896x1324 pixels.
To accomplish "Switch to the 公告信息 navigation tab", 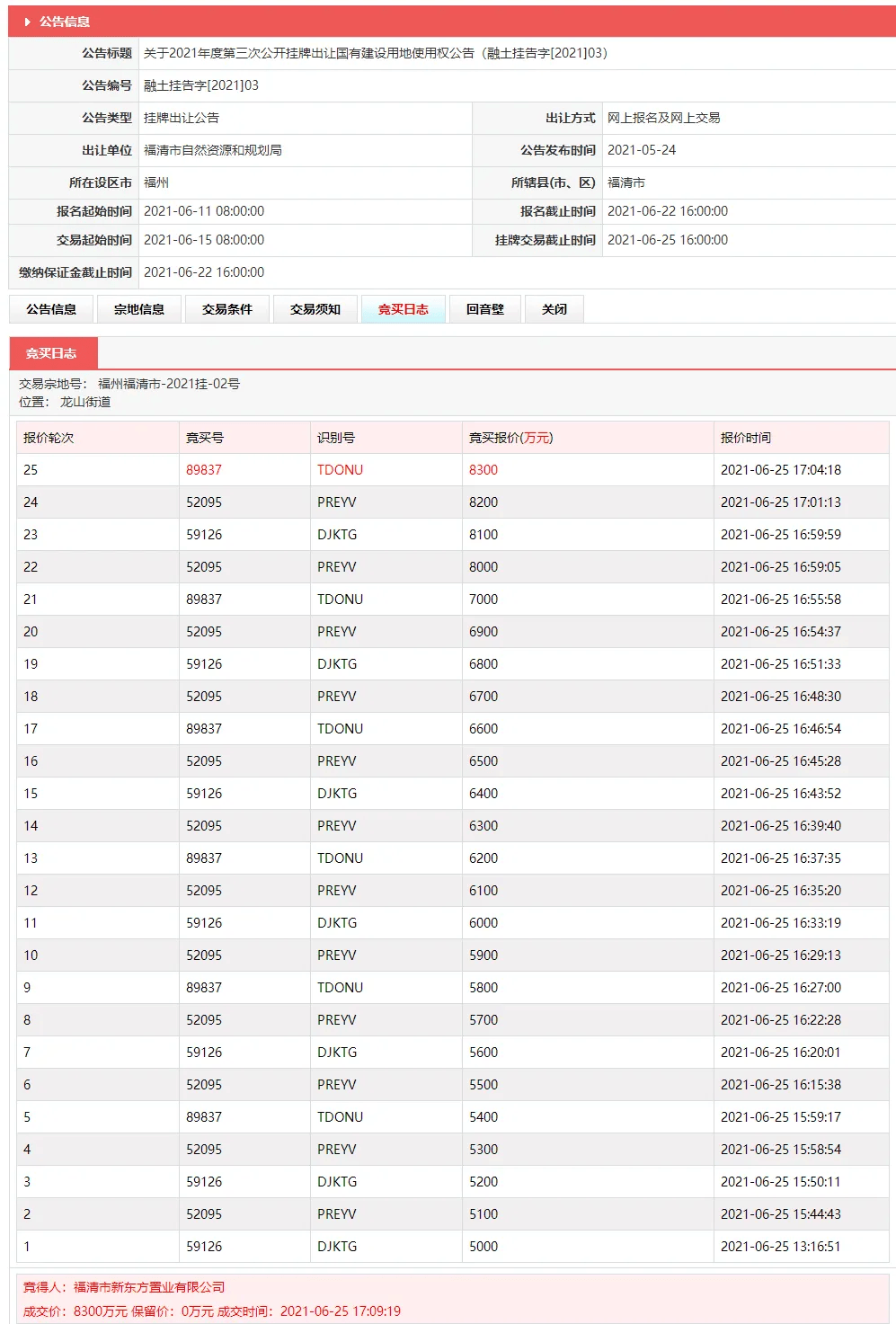I will point(51,308).
